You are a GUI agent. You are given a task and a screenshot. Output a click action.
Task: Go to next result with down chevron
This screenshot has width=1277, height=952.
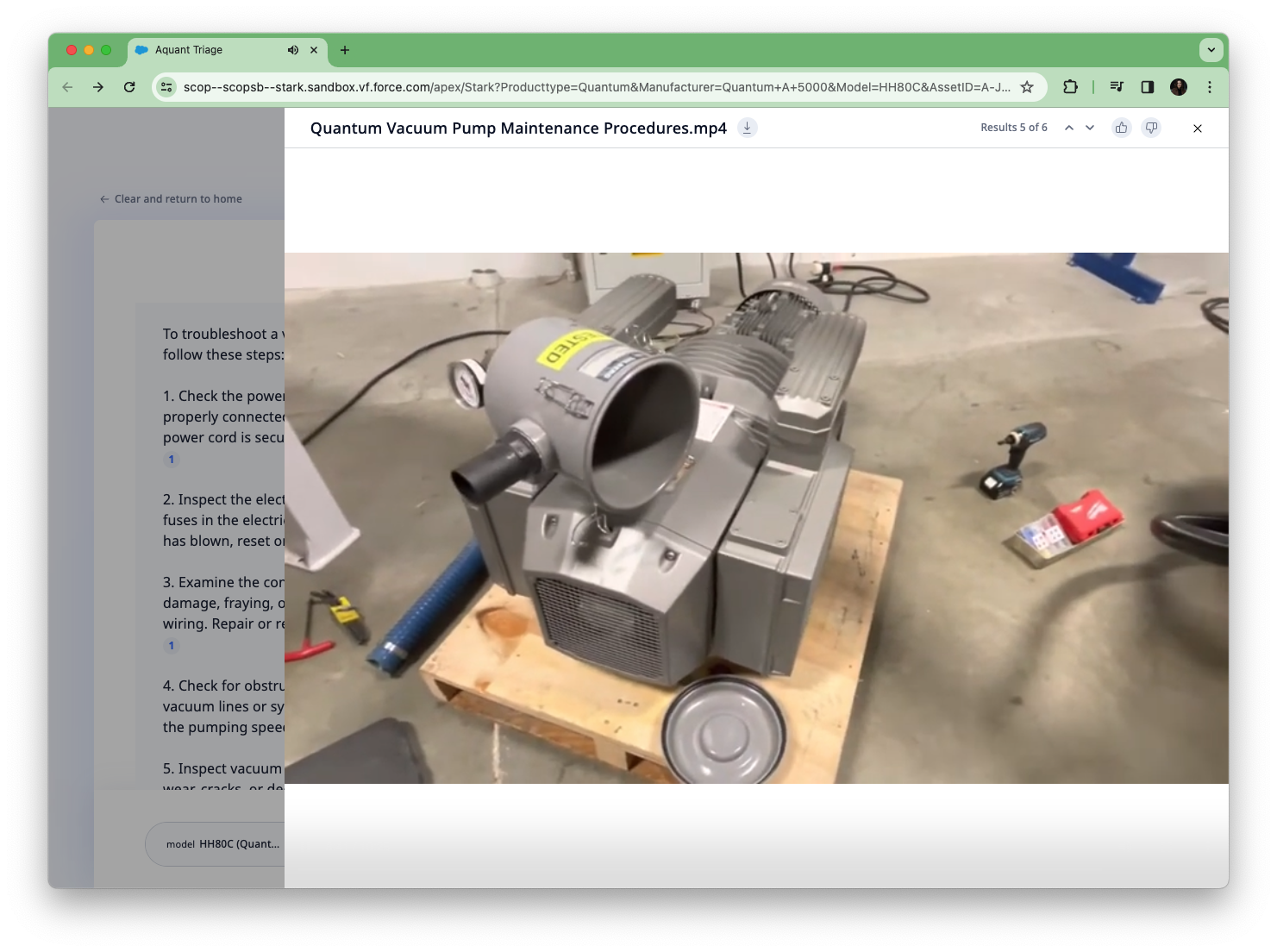1090,128
